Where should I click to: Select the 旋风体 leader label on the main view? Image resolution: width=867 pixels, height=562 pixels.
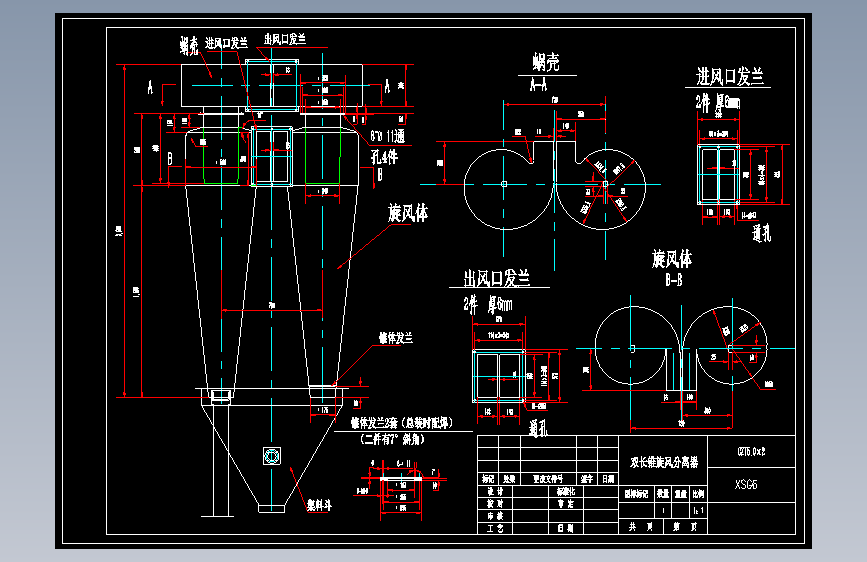pyautogui.click(x=408, y=213)
